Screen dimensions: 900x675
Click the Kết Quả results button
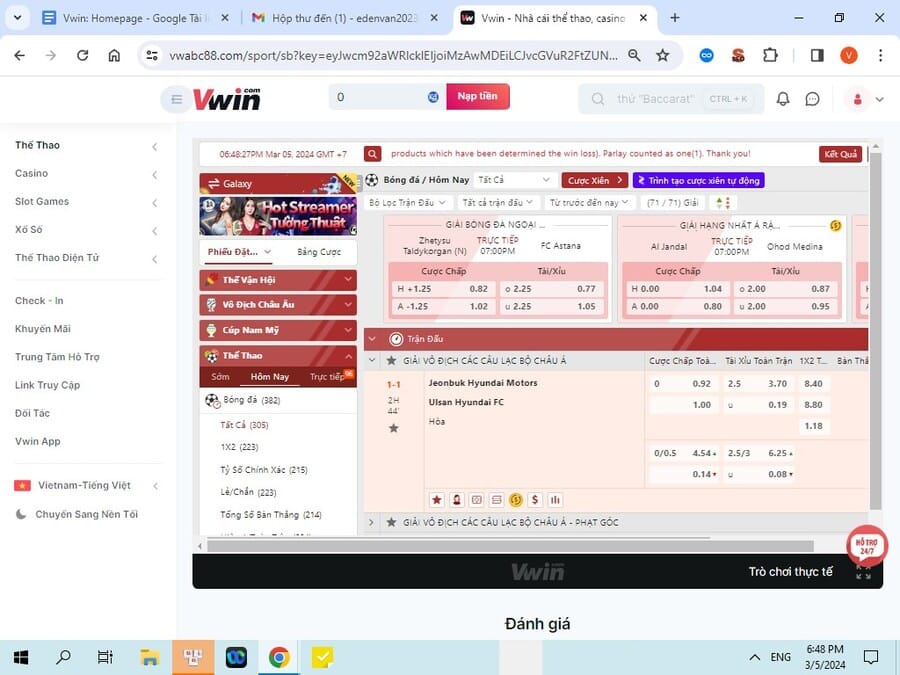pos(840,154)
